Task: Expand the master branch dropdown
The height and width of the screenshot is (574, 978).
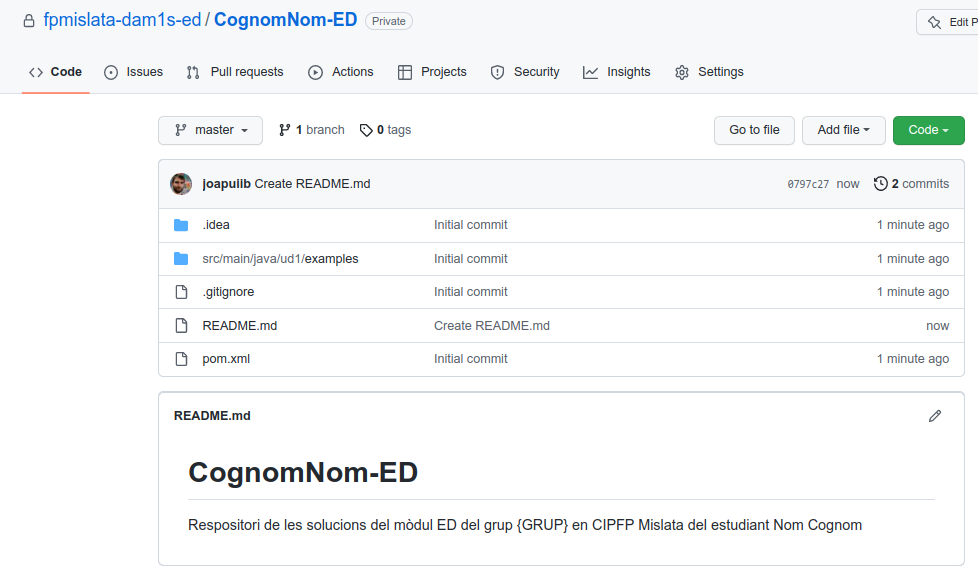Action: point(210,130)
